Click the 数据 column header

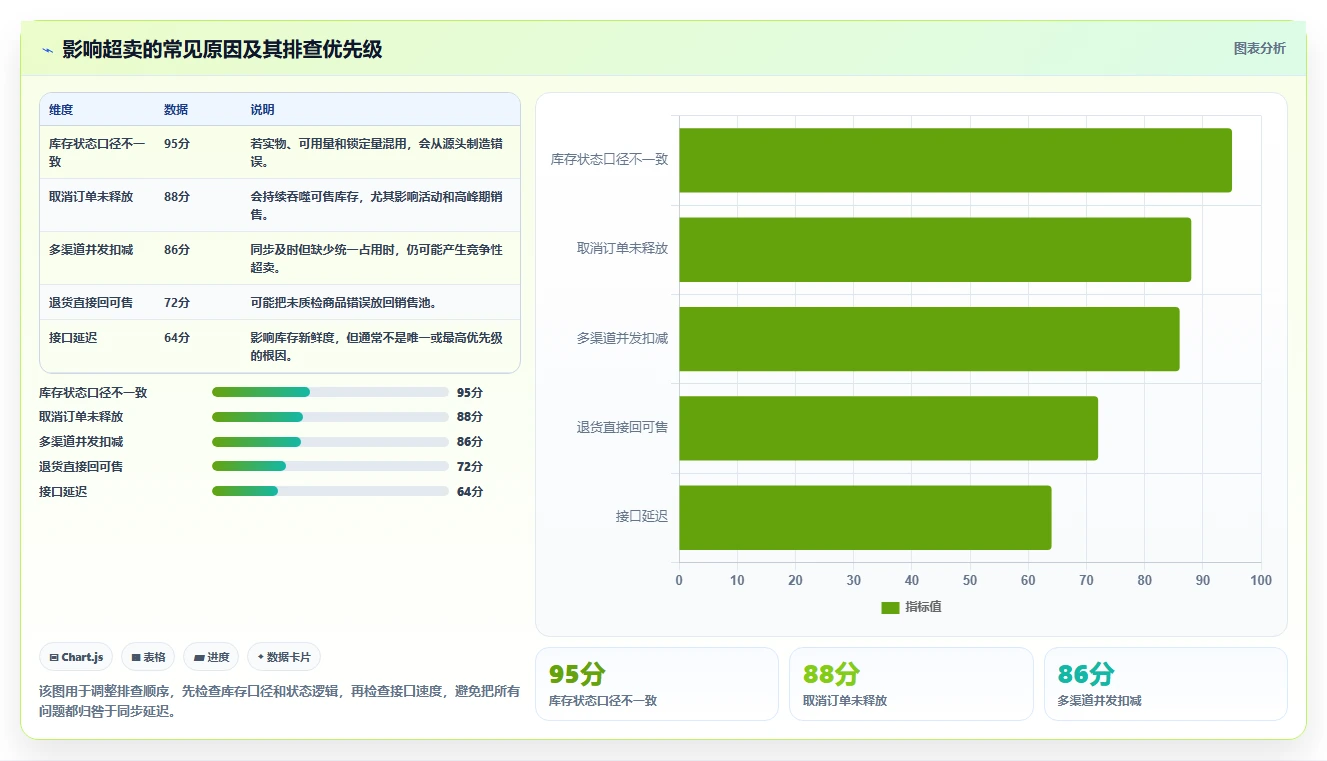click(x=176, y=110)
